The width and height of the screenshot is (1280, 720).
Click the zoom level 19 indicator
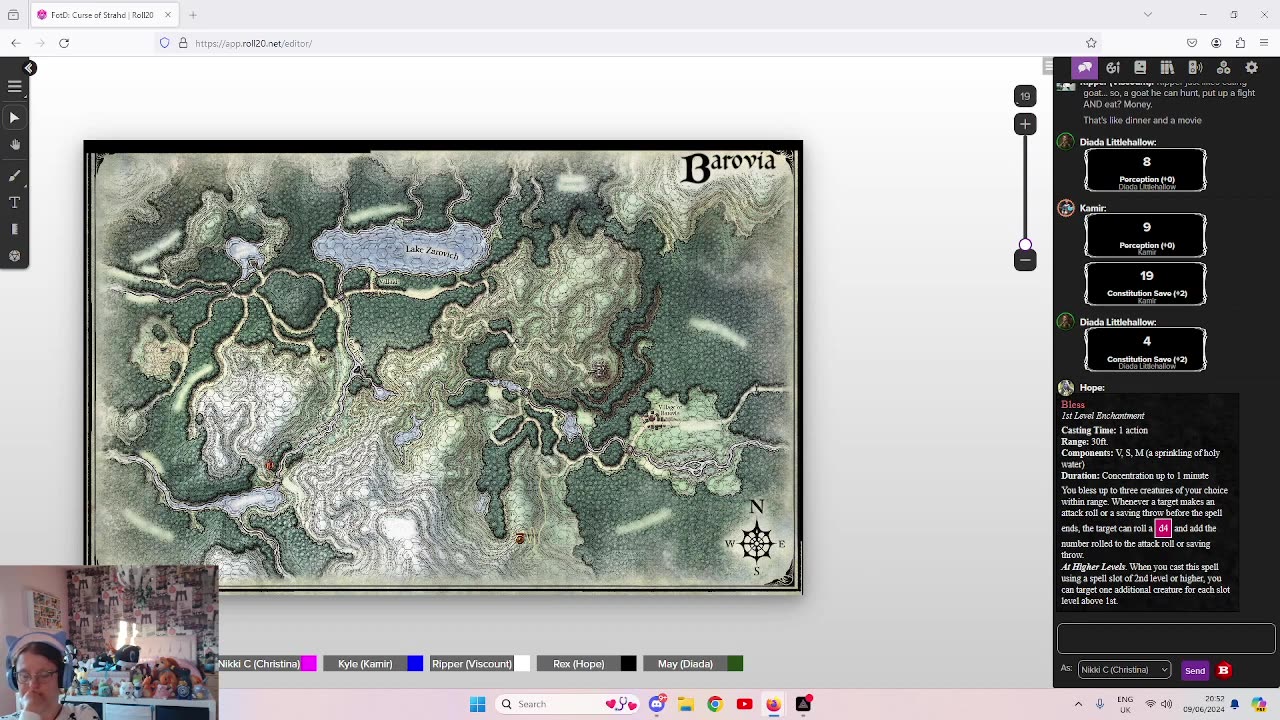pos(1025,96)
